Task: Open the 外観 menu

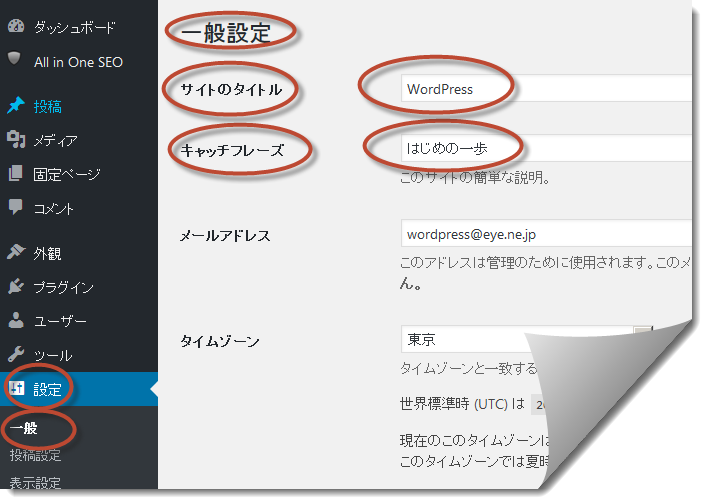Action: [x=48, y=253]
